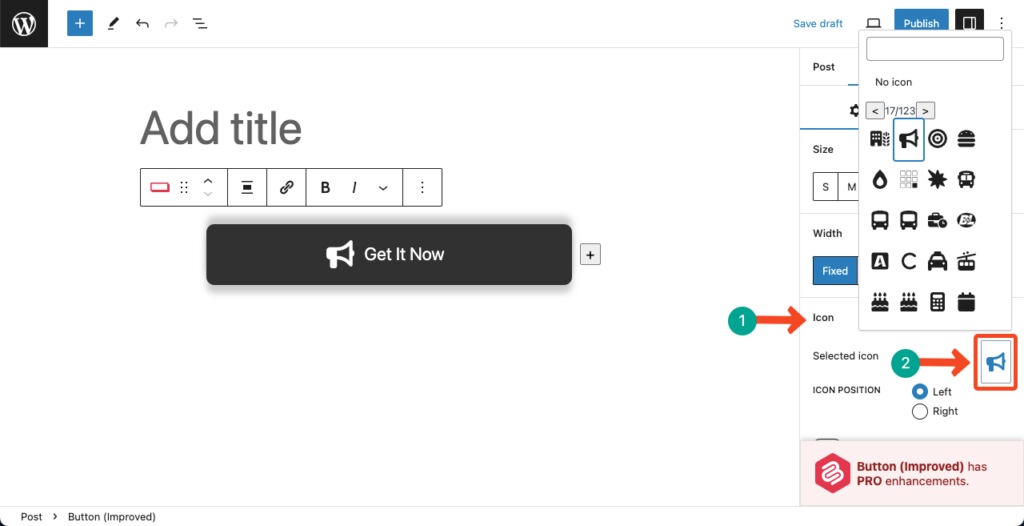Viewport: 1024px width, 526px height.
Task: Open the block toolbar options menu
Action: coord(422,187)
